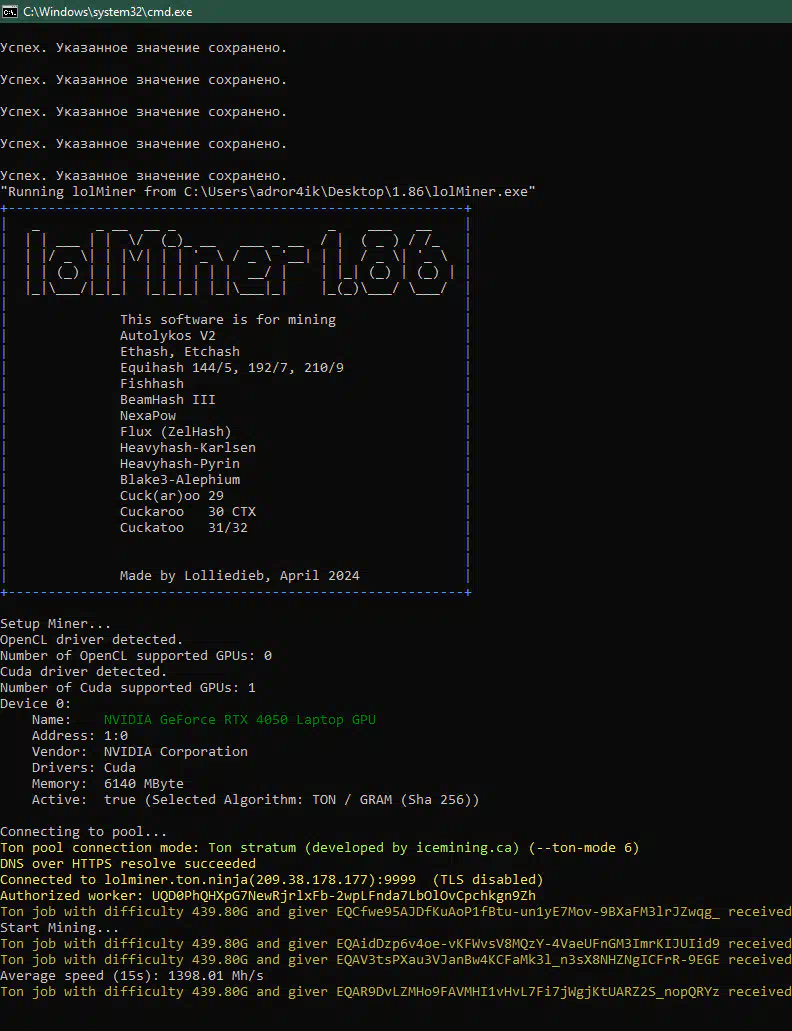Viewport: 792px width, 1031px height.
Task: Click the Blake3-Alephium line
Action: 179,480
